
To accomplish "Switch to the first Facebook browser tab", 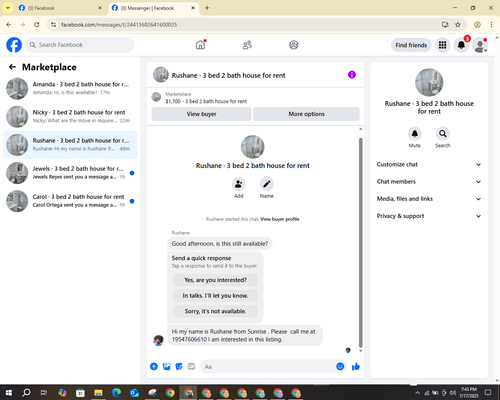I will [60, 8].
